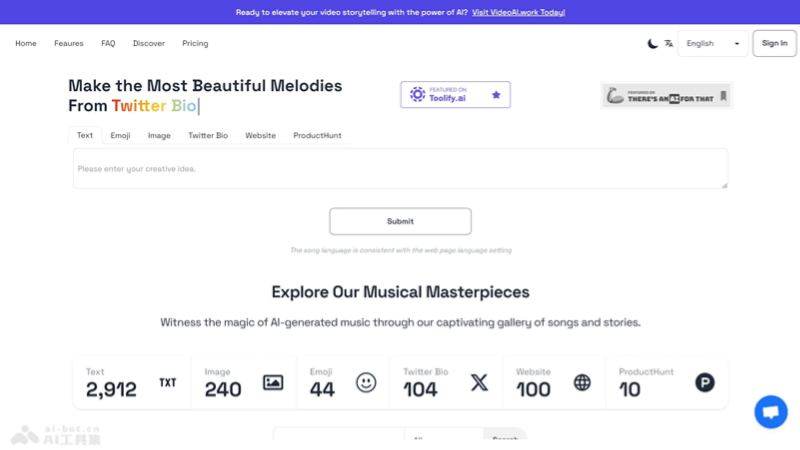Image resolution: width=800 pixels, height=450 pixels.
Task: Click the creative idea text field
Action: coord(400,169)
